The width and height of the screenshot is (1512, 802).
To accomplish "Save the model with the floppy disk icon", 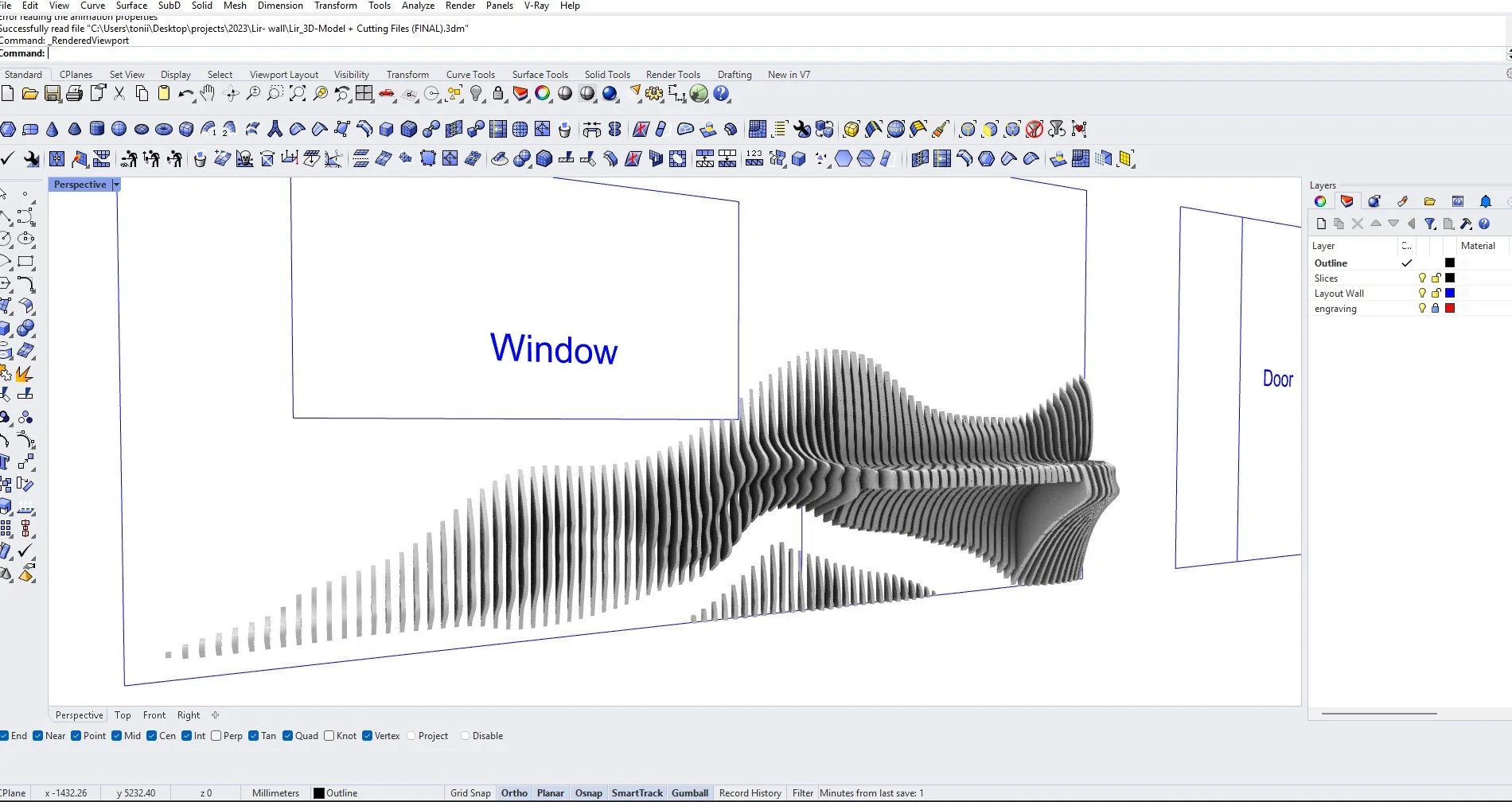I will (x=53, y=94).
